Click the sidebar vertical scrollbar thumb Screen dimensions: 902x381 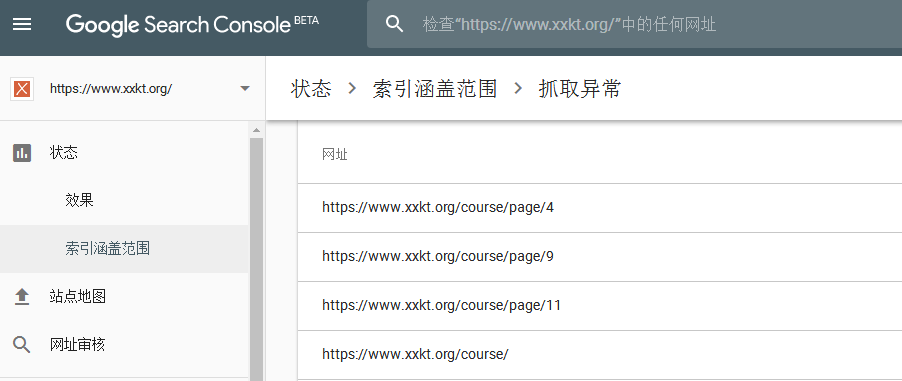tap(257, 259)
